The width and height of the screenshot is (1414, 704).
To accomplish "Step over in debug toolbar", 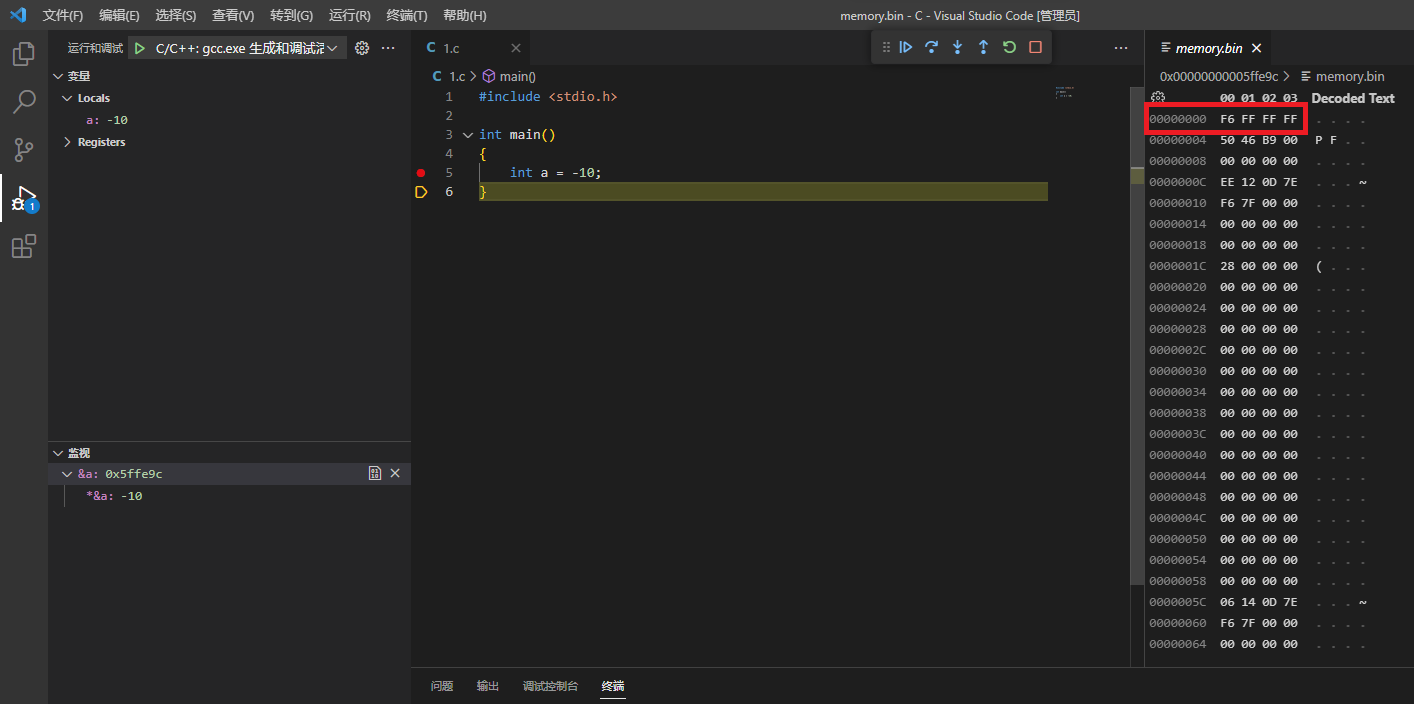I will click(x=932, y=47).
